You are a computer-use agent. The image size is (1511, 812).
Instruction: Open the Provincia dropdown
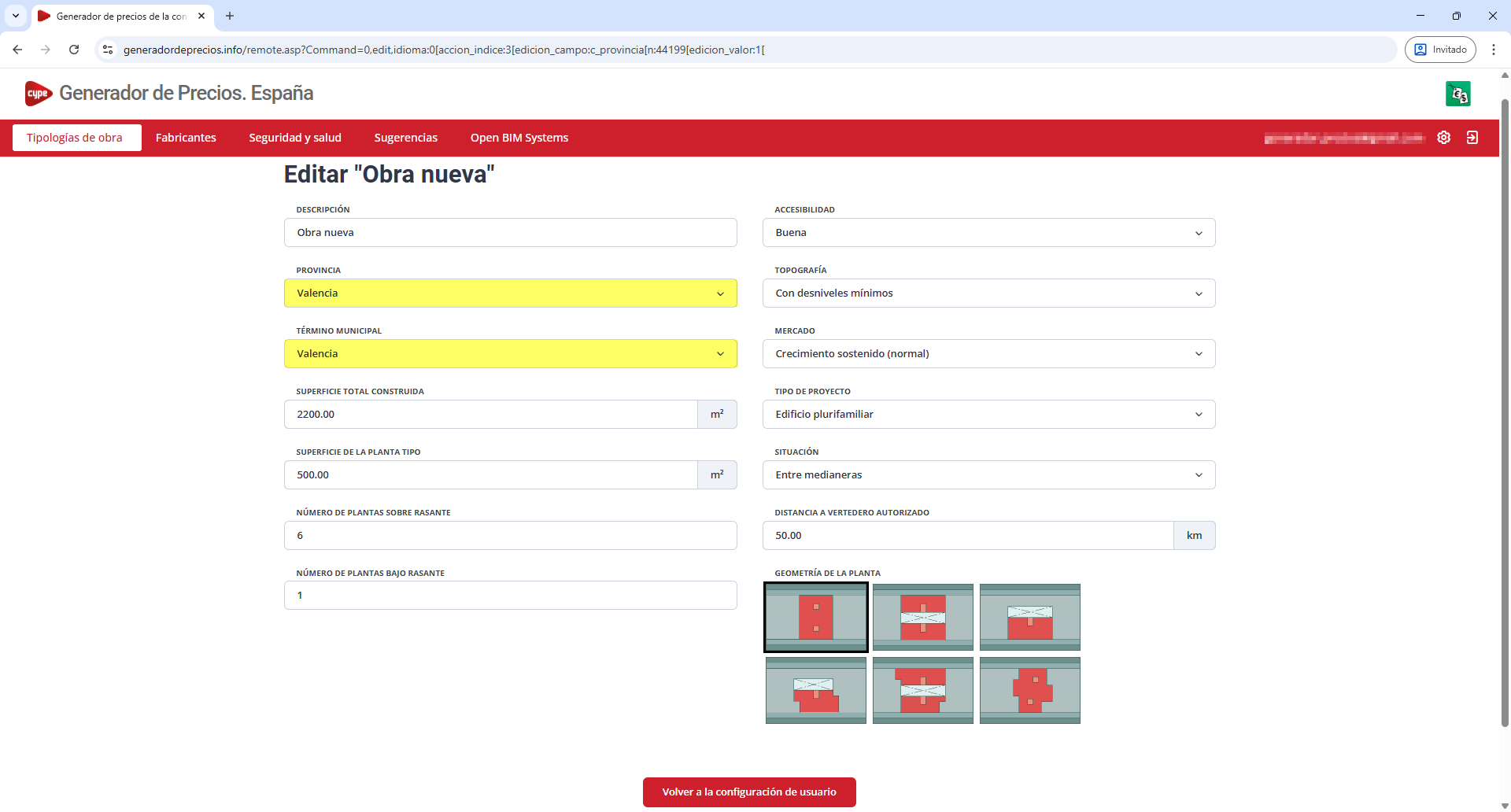510,293
